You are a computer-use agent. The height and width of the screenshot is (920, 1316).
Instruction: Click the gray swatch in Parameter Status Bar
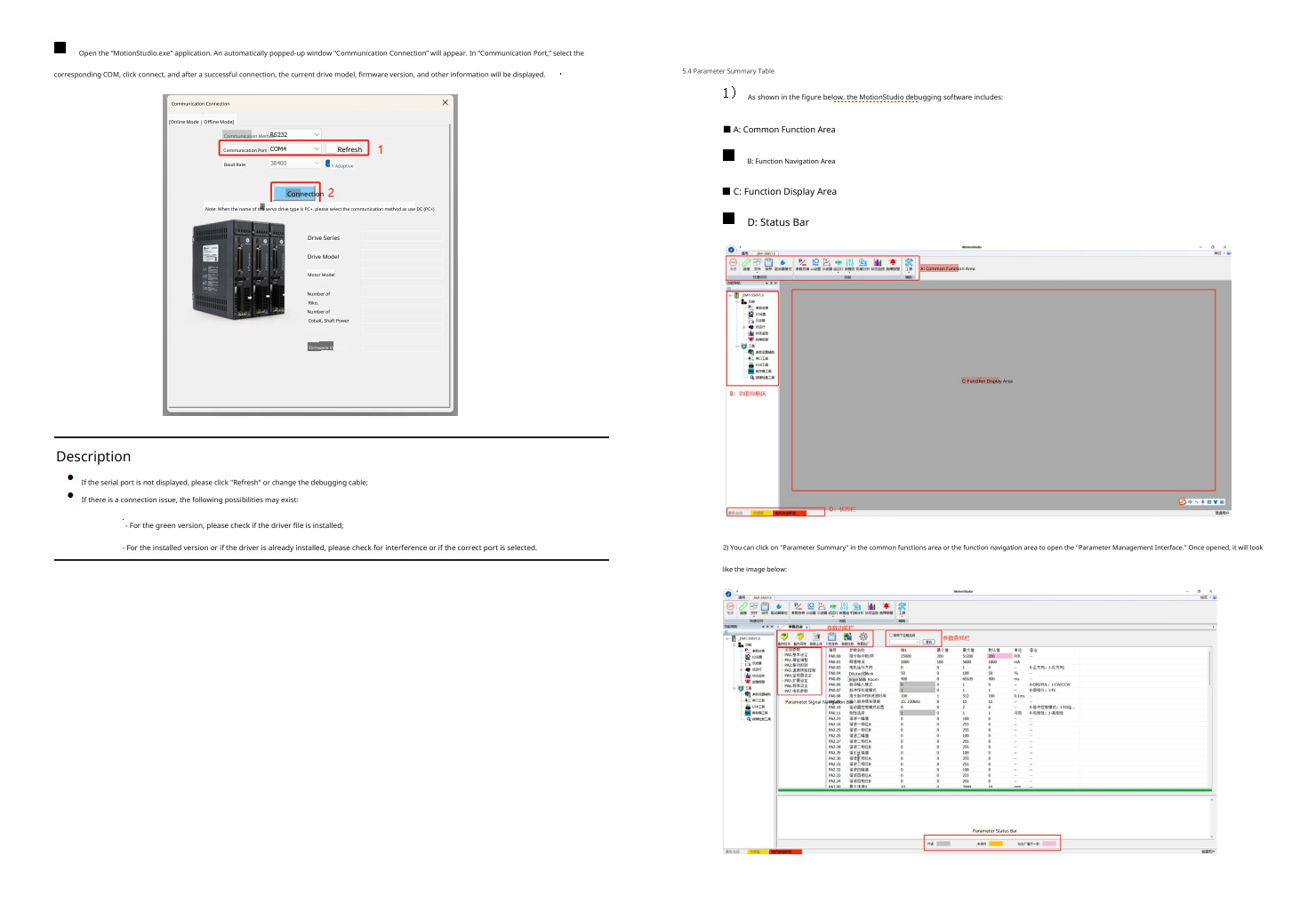pyautogui.click(x=943, y=844)
